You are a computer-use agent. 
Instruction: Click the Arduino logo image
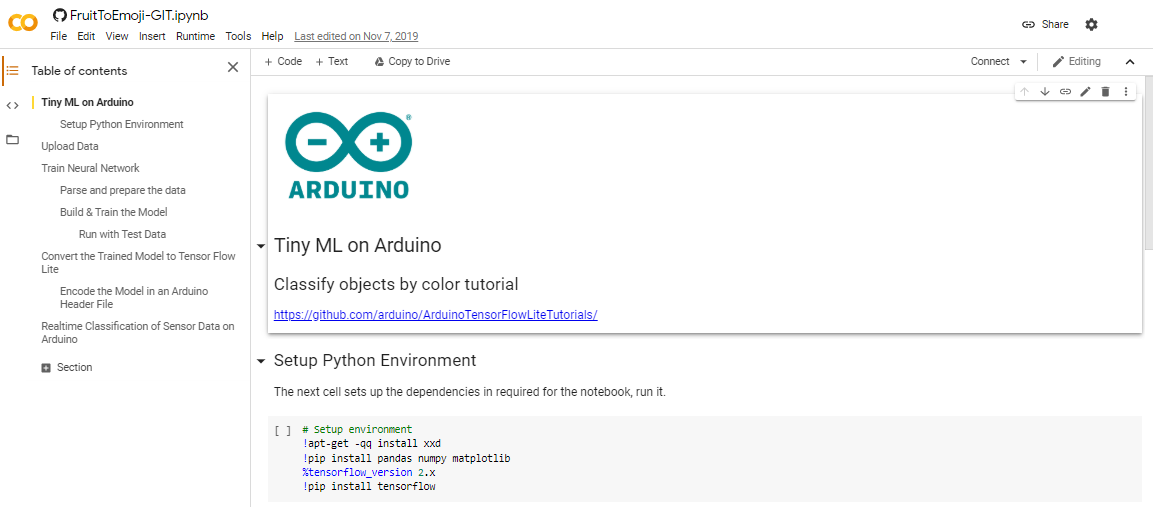349,155
